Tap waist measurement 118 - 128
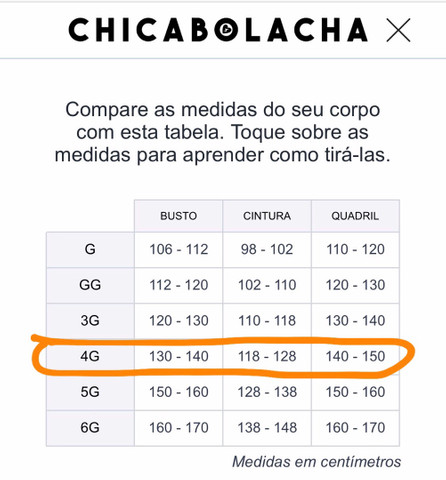 point(267,357)
